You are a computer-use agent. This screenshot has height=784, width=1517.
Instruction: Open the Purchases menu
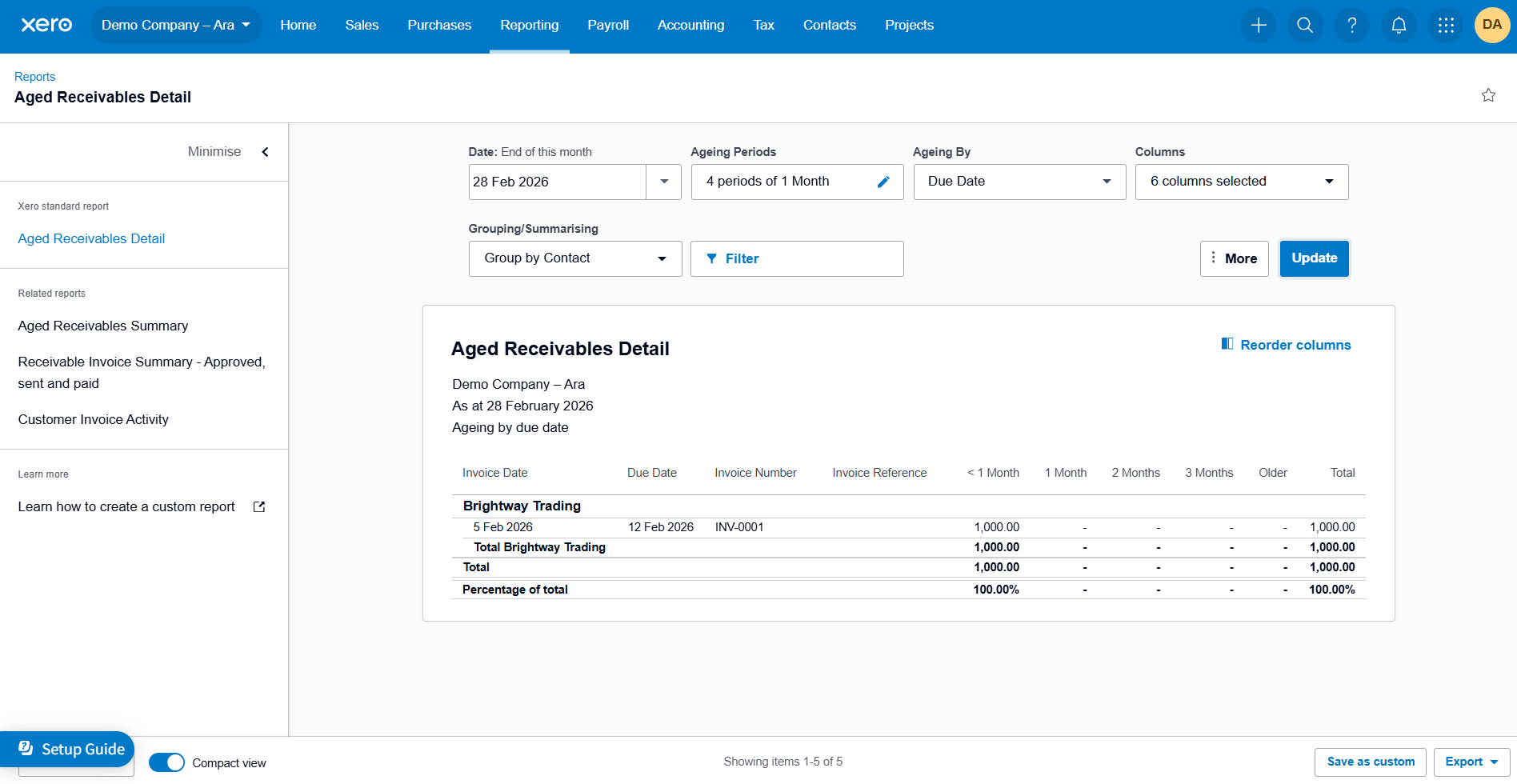[x=439, y=25]
